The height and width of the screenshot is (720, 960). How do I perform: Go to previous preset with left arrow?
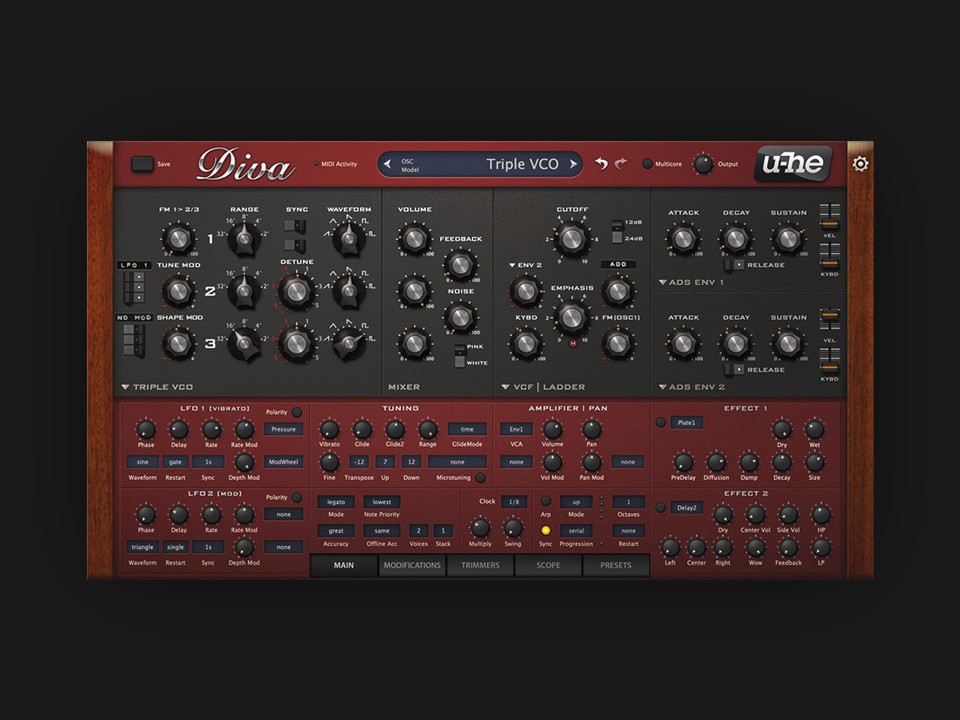387,164
